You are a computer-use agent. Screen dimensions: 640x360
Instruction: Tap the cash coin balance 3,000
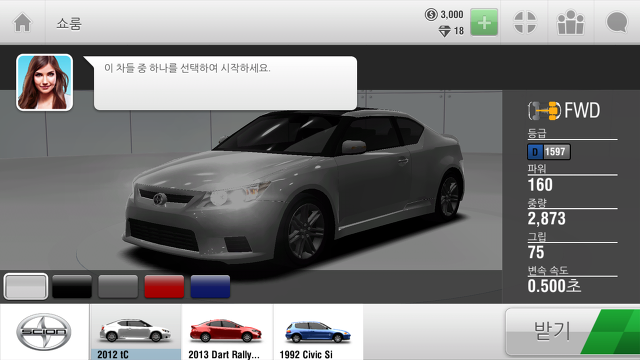tap(444, 15)
